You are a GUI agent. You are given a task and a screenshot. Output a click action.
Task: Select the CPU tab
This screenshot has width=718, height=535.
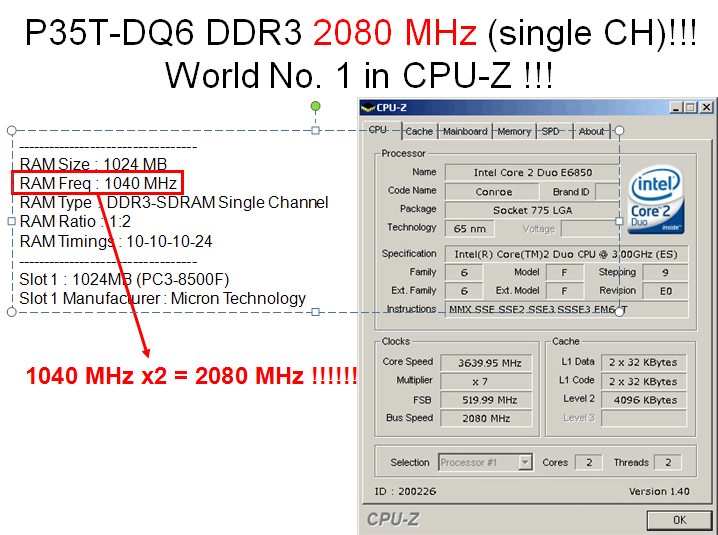pyautogui.click(x=378, y=130)
